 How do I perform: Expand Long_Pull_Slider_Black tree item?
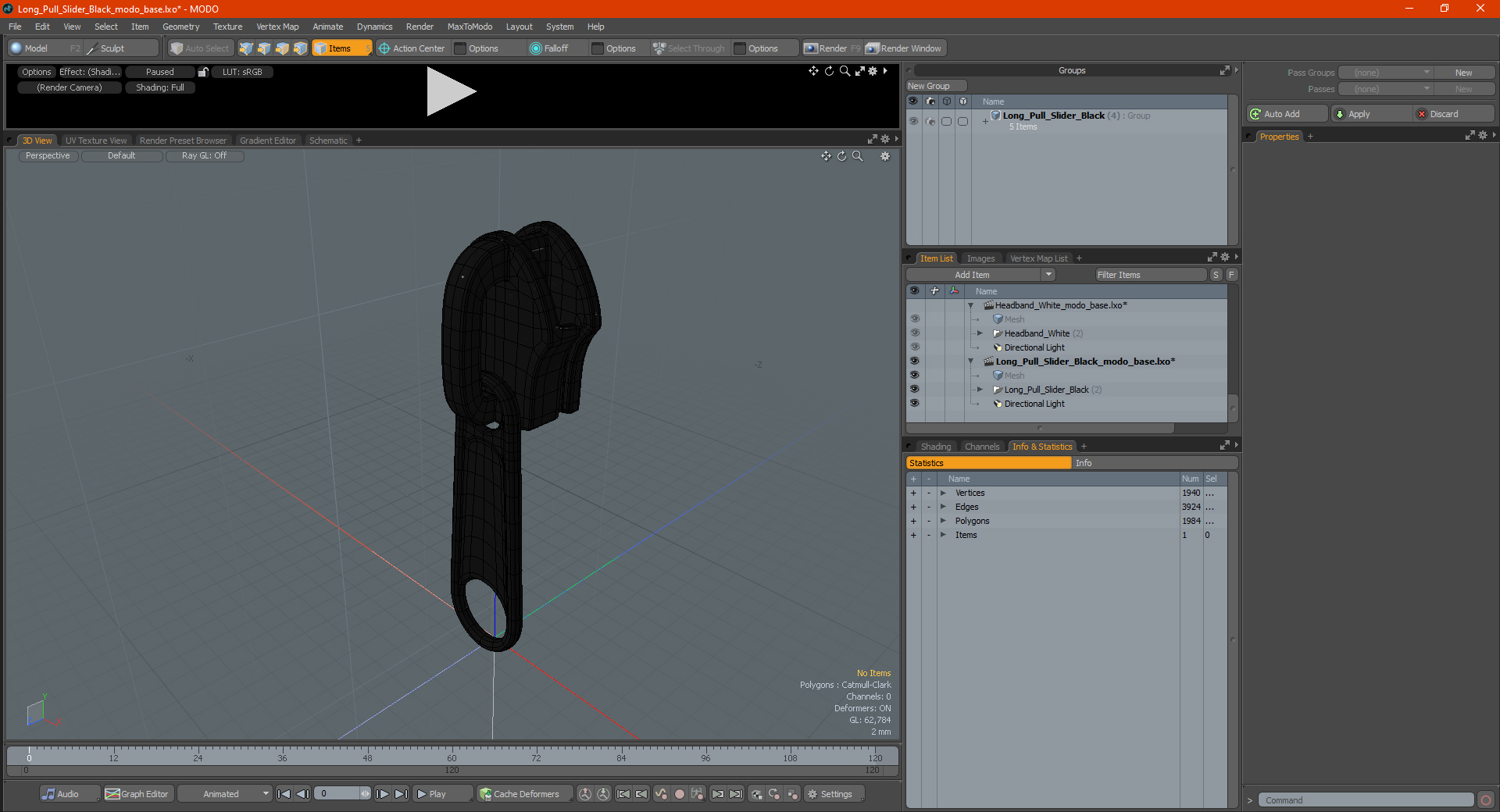coord(980,390)
